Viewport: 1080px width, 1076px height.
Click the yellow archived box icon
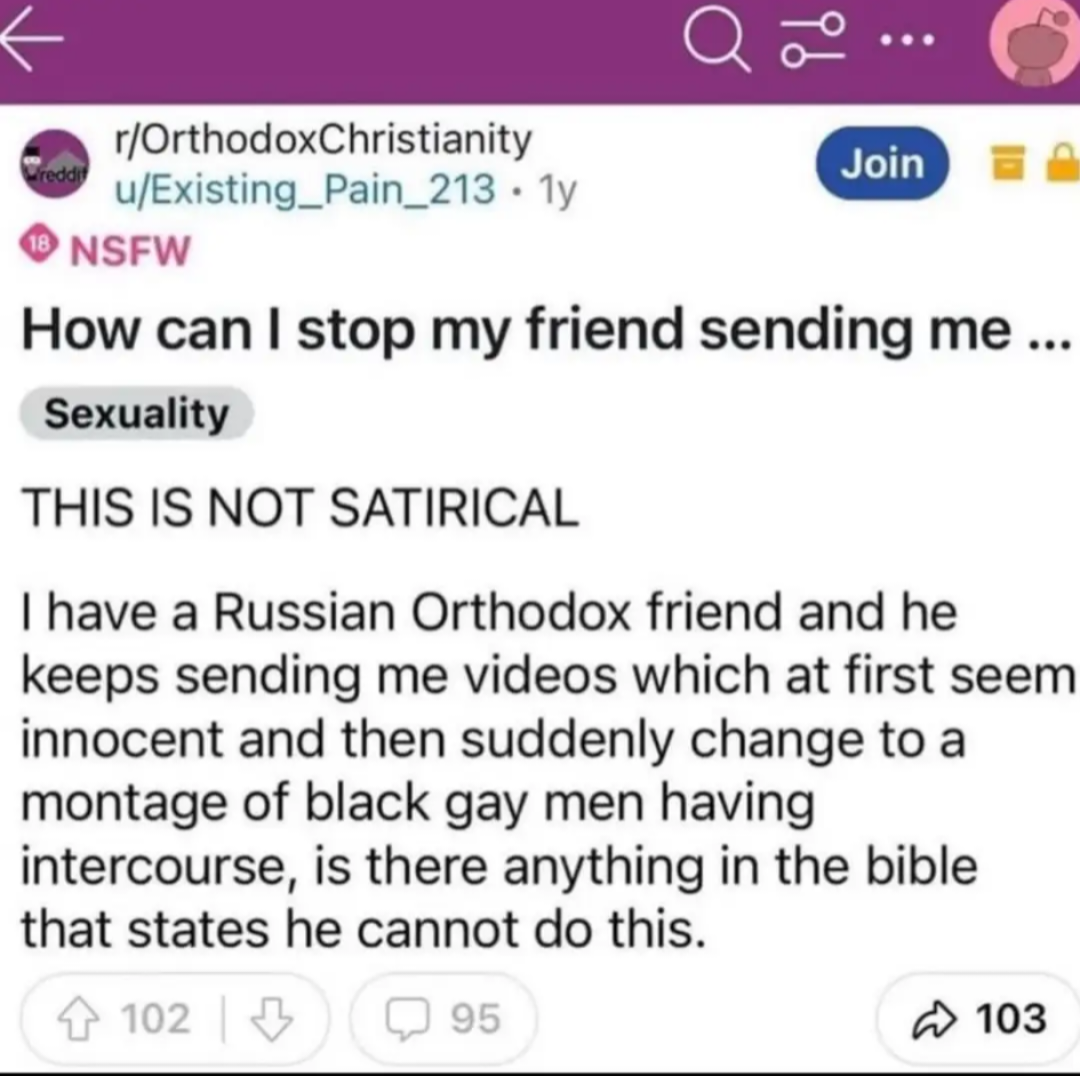click(x=1008, y=163)
